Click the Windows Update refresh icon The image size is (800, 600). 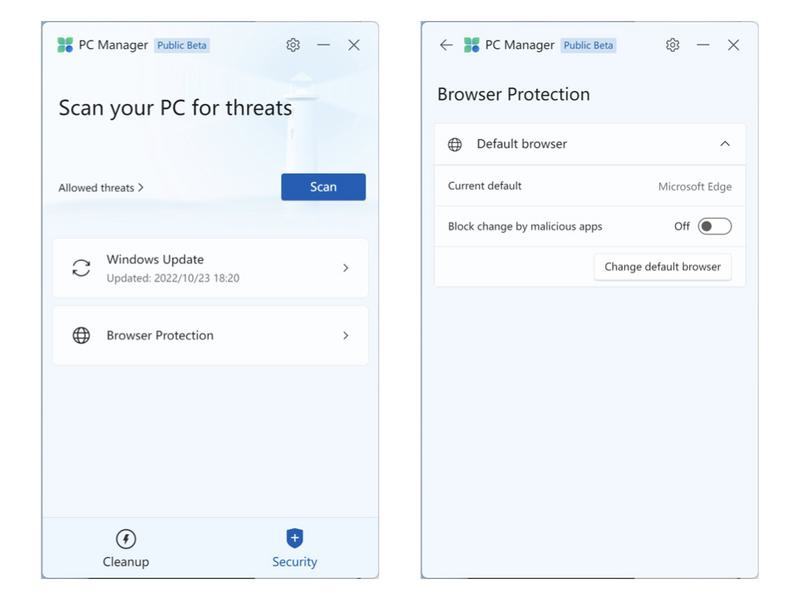[x=81, y=268]
